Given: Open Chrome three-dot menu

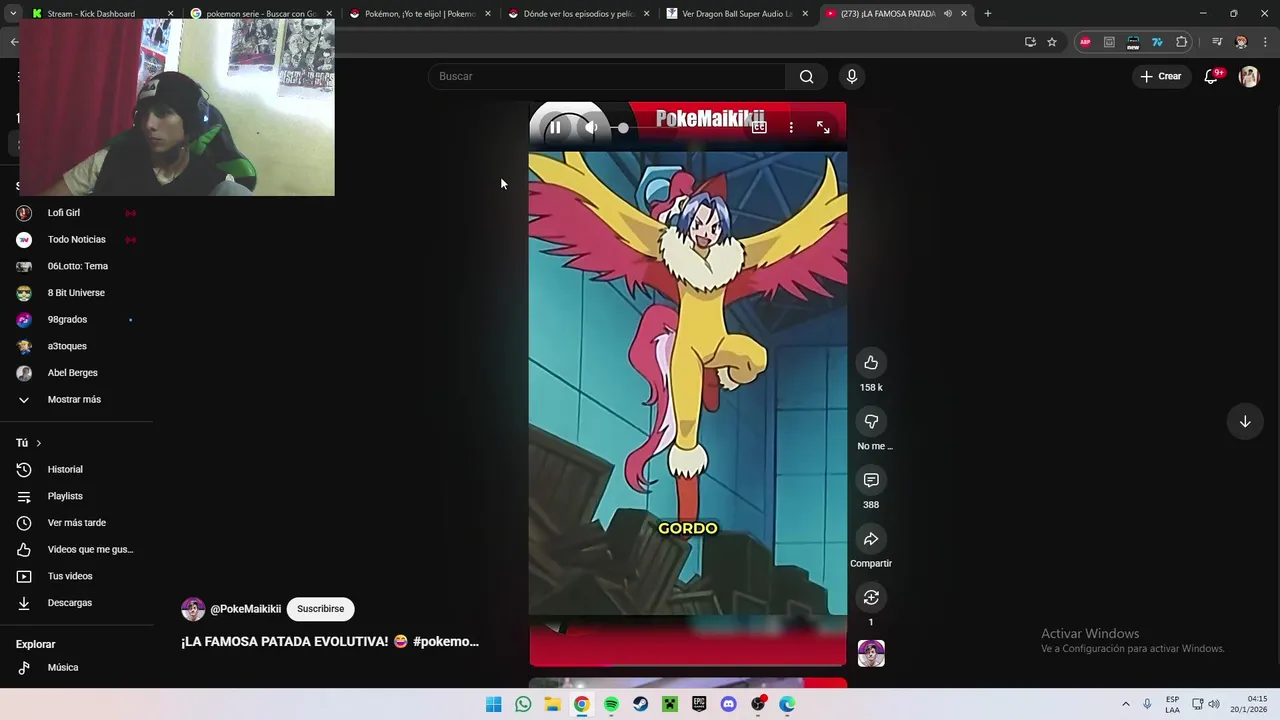Looking at the screenshot, I should click(1265, 42).
